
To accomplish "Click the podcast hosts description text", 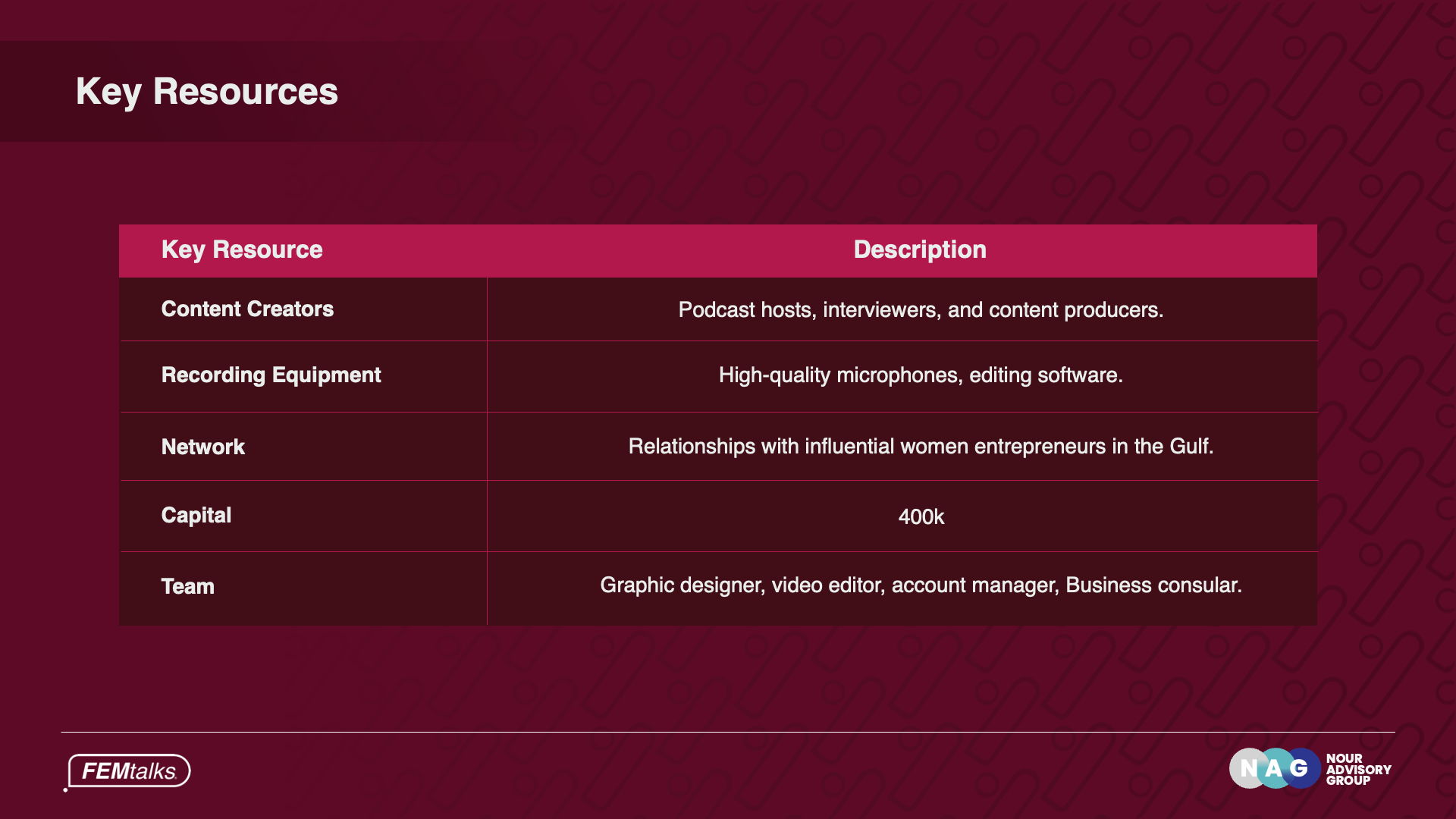I will pos(921,309).
